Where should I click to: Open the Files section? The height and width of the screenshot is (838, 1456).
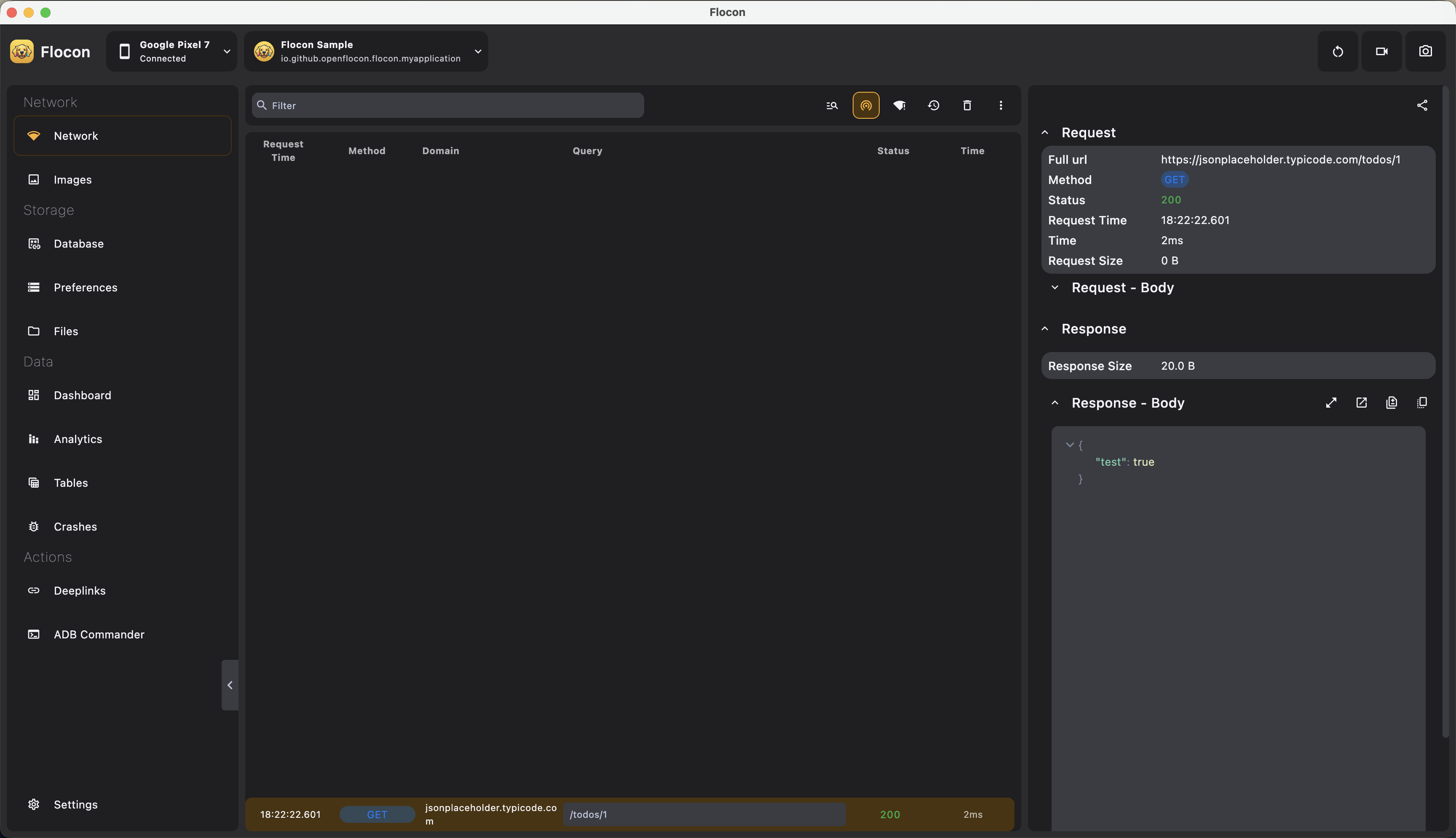[123, 331]
